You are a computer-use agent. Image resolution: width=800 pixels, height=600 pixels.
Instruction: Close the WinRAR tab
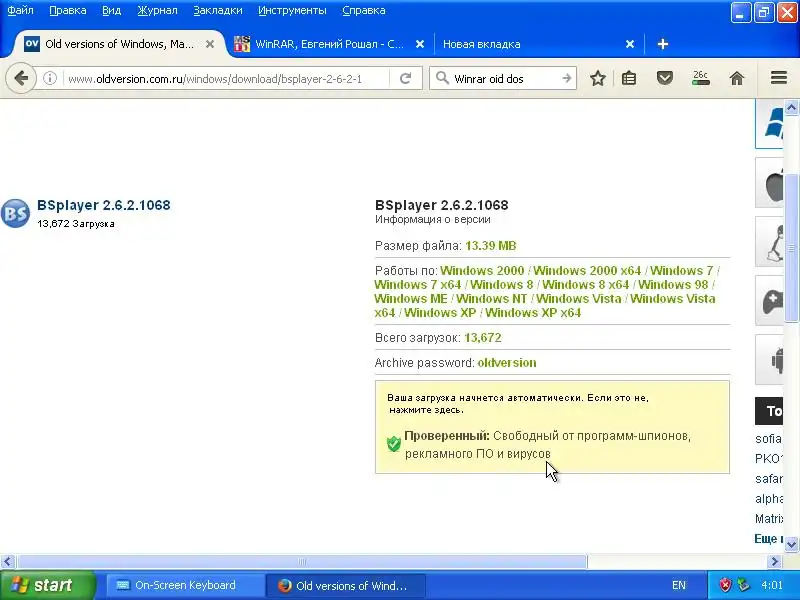click(x=419, y=44)
